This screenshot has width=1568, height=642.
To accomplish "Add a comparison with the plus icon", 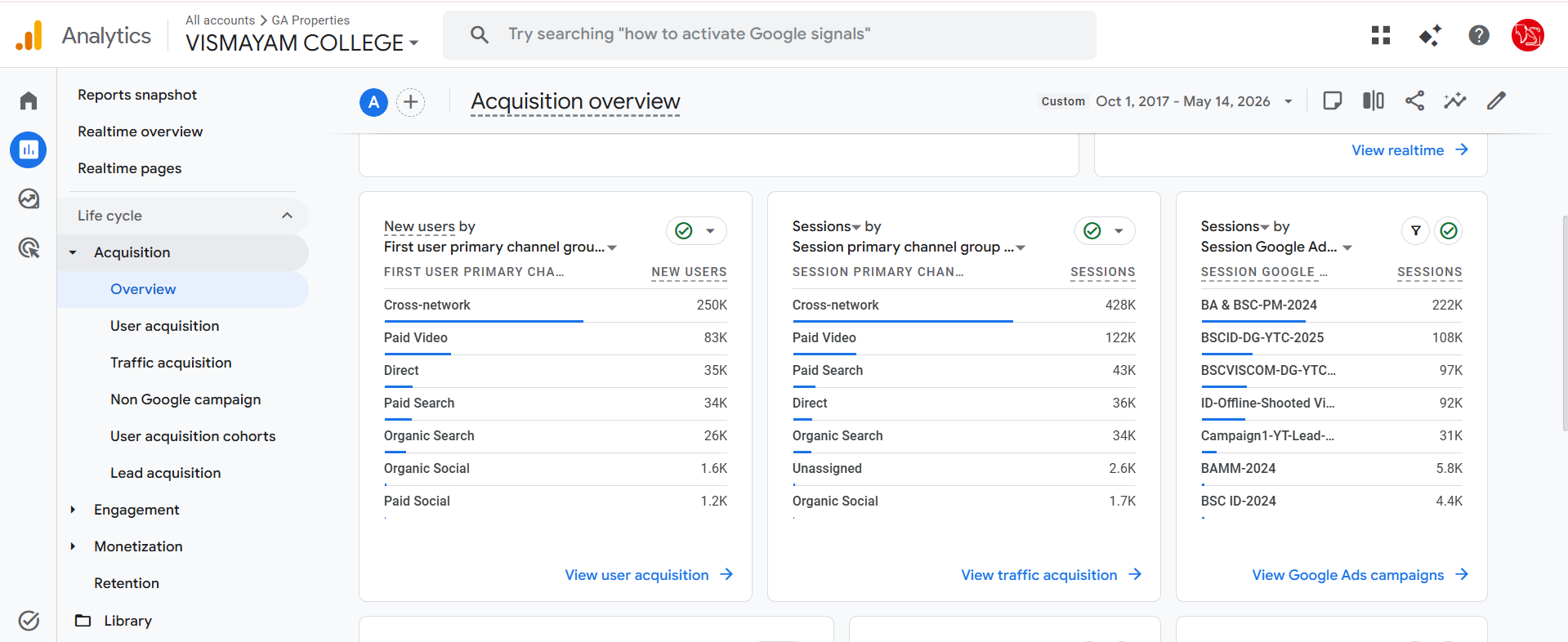I will pyautogui.click(x=411, y=102).
